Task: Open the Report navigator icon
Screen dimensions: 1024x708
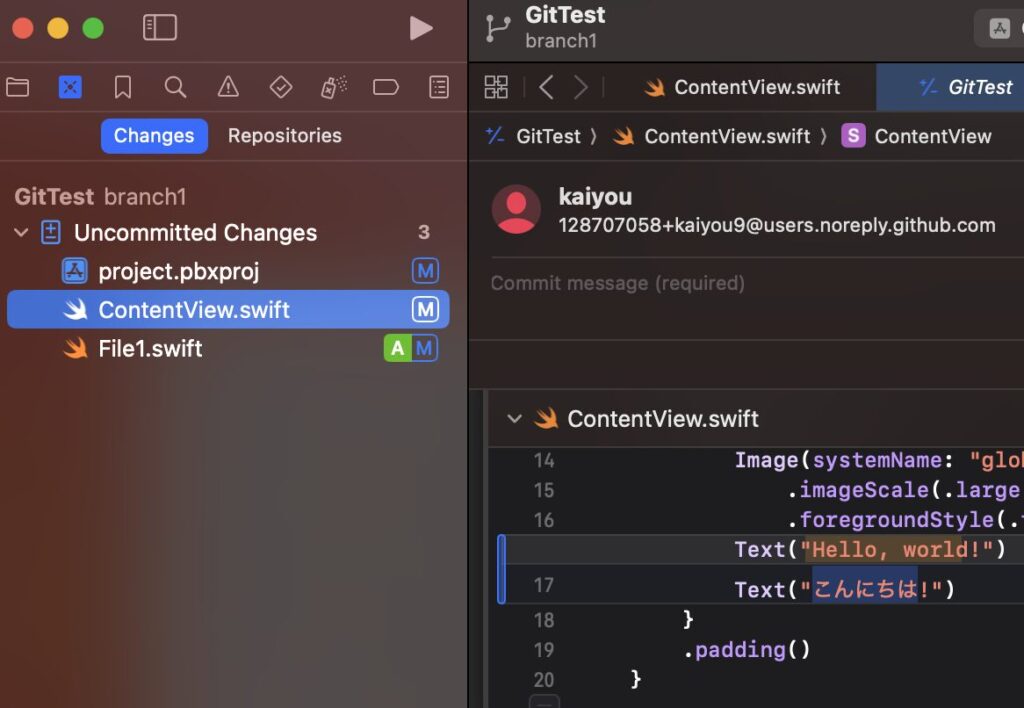Action: point(439,87)
